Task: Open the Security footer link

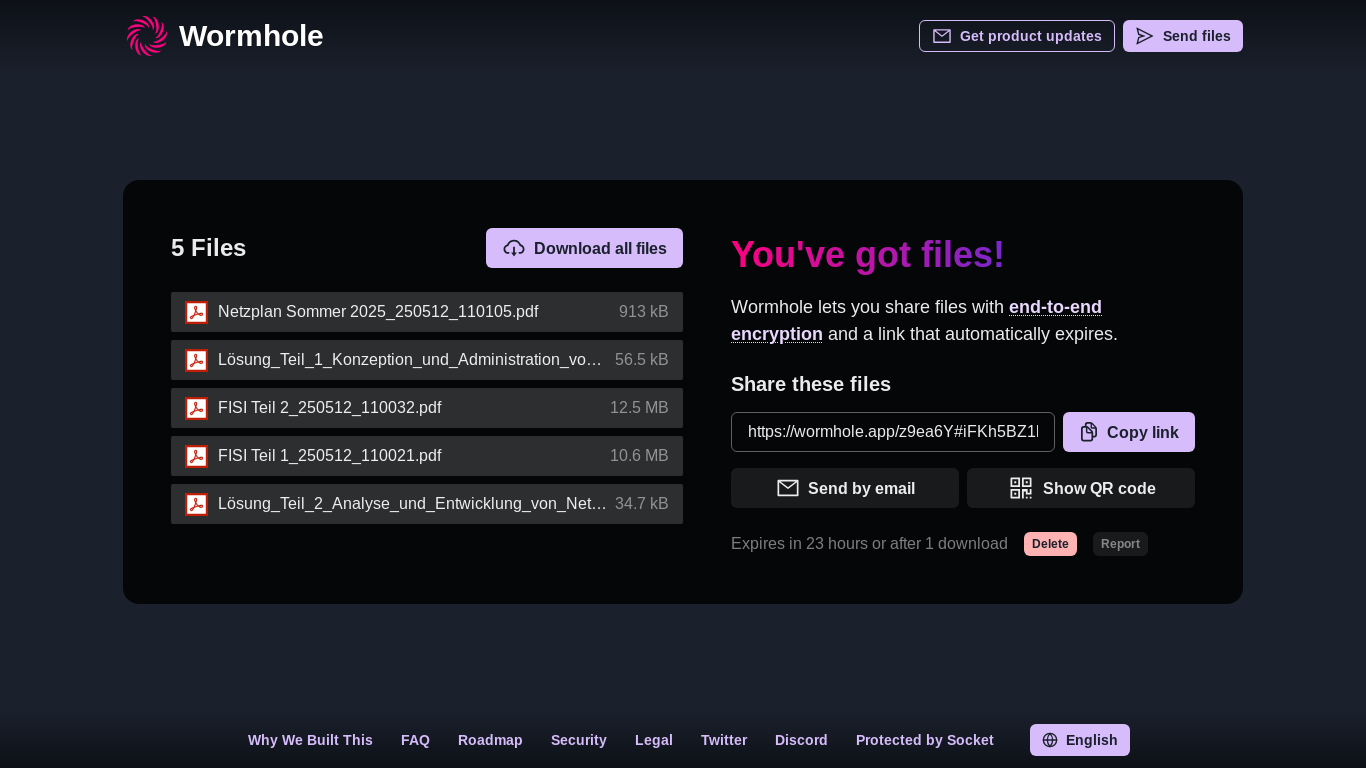Action: pos(579,740)
